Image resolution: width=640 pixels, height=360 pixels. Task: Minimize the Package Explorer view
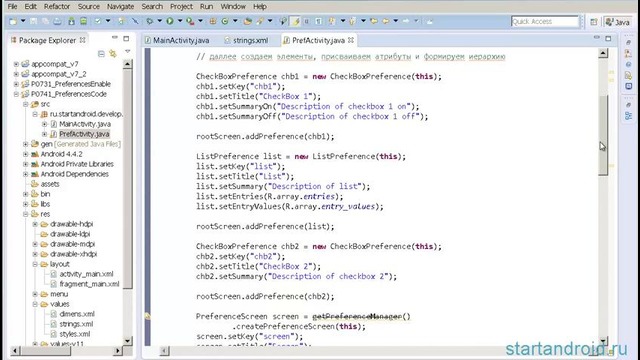[115, 38]
